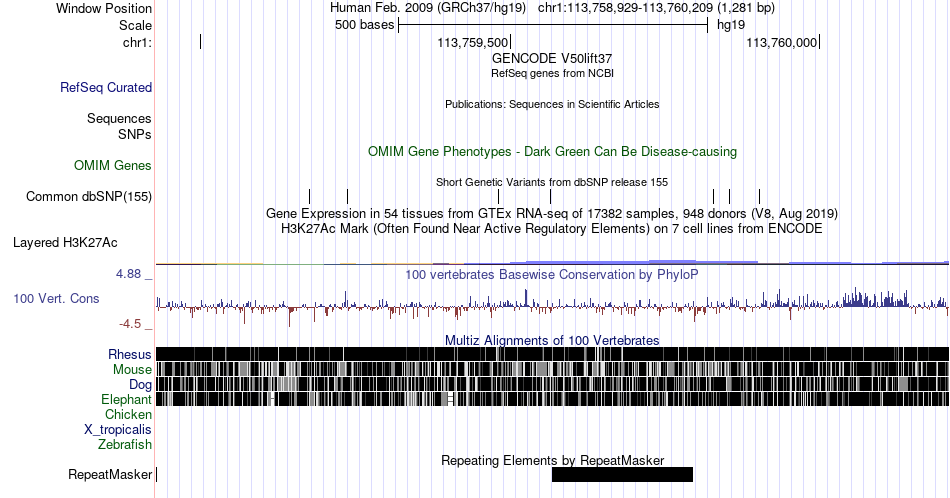
Task: Click the 500 bases scale bar
Action: pos(553,25)
